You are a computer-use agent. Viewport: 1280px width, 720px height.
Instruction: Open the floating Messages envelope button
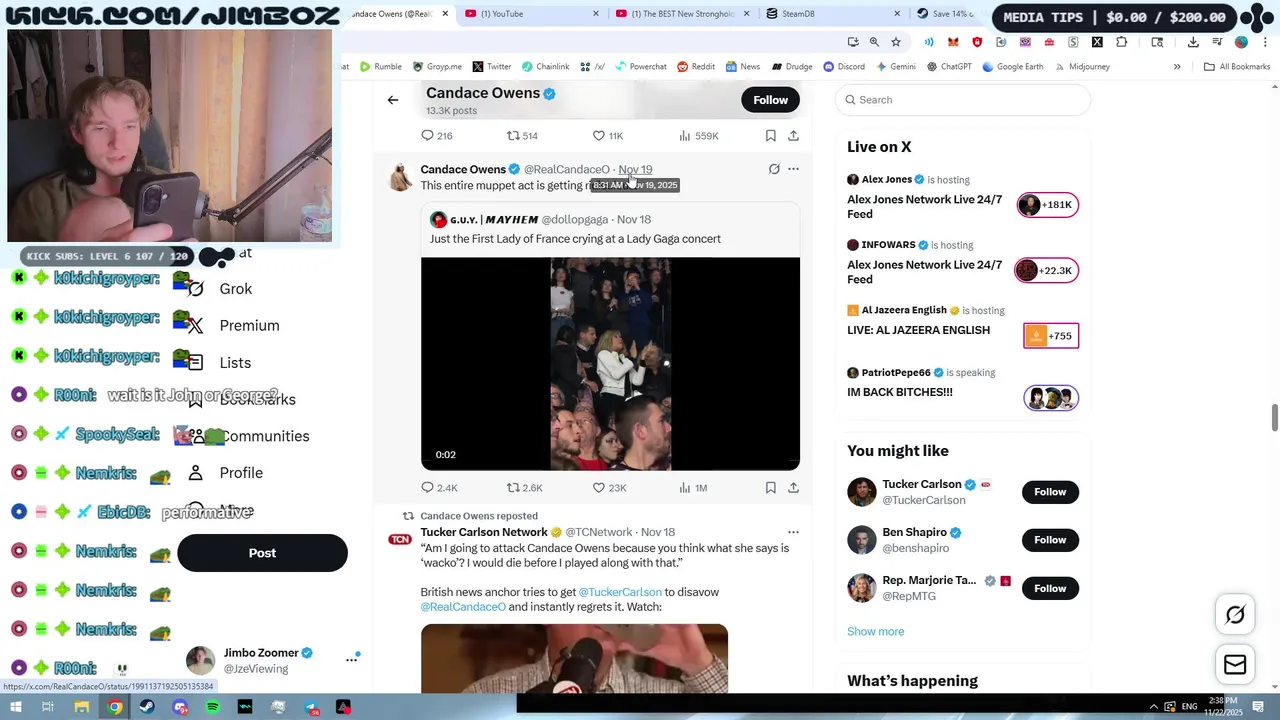(1235, 665)
